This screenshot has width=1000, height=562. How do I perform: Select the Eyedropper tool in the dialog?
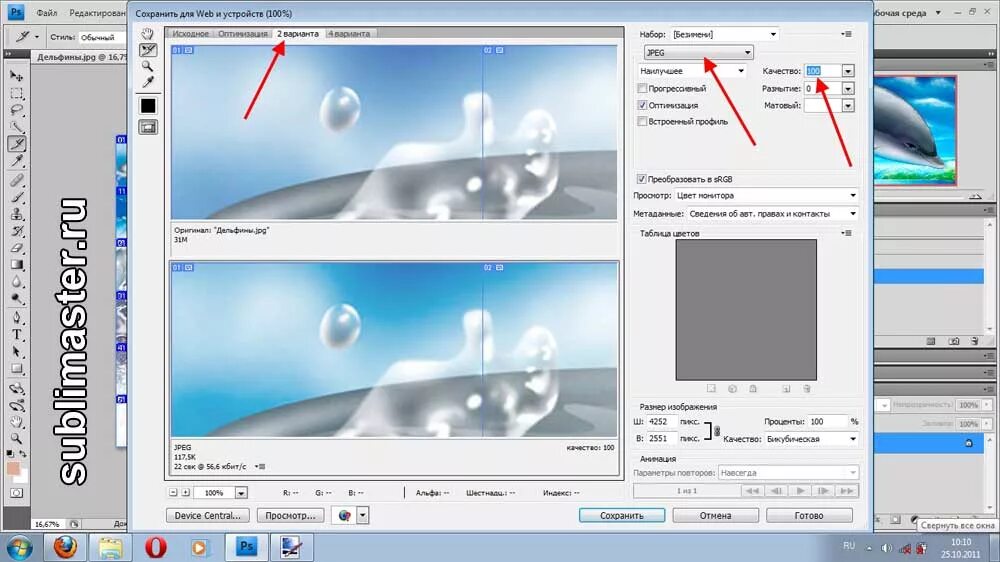tap(148, 82)
